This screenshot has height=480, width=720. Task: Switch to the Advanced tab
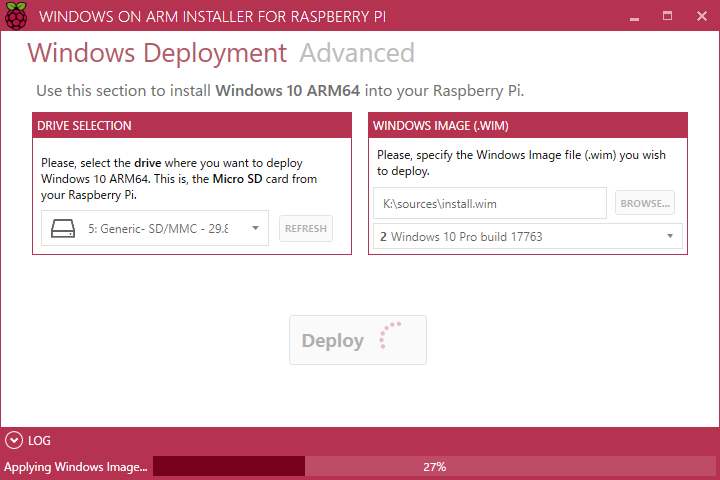coord(357,53)
